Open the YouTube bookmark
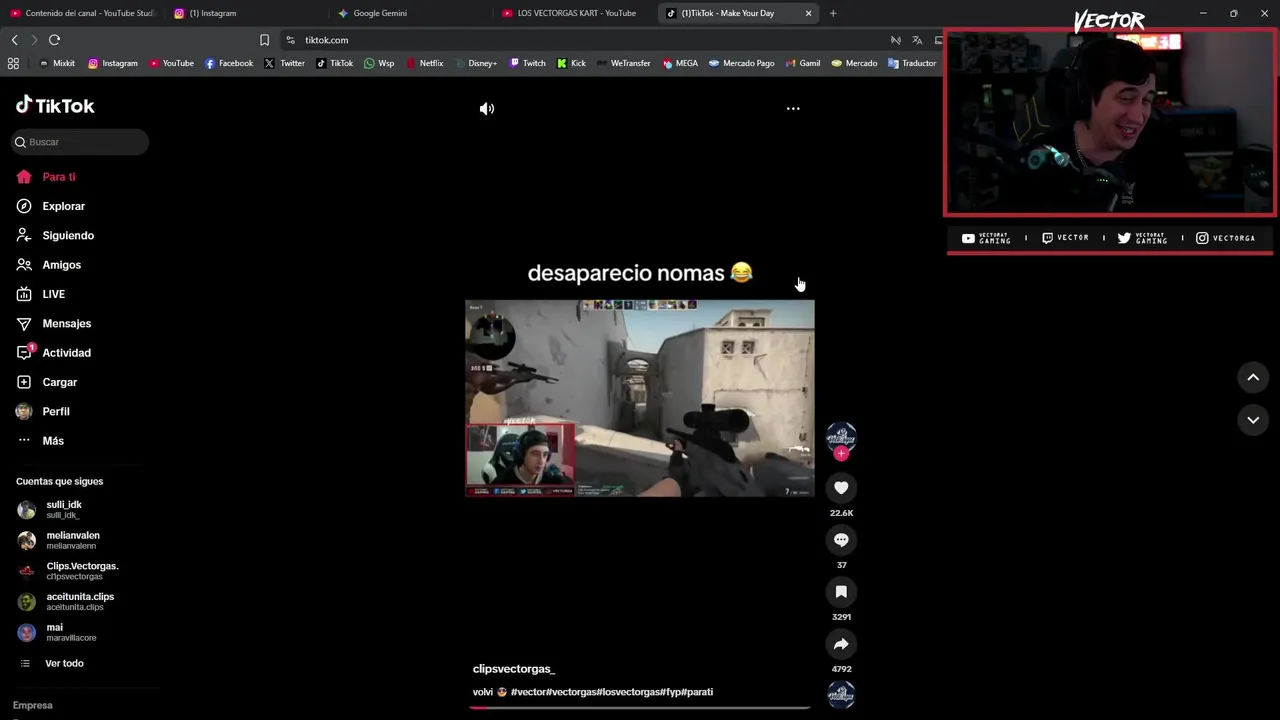 point(171,63)
